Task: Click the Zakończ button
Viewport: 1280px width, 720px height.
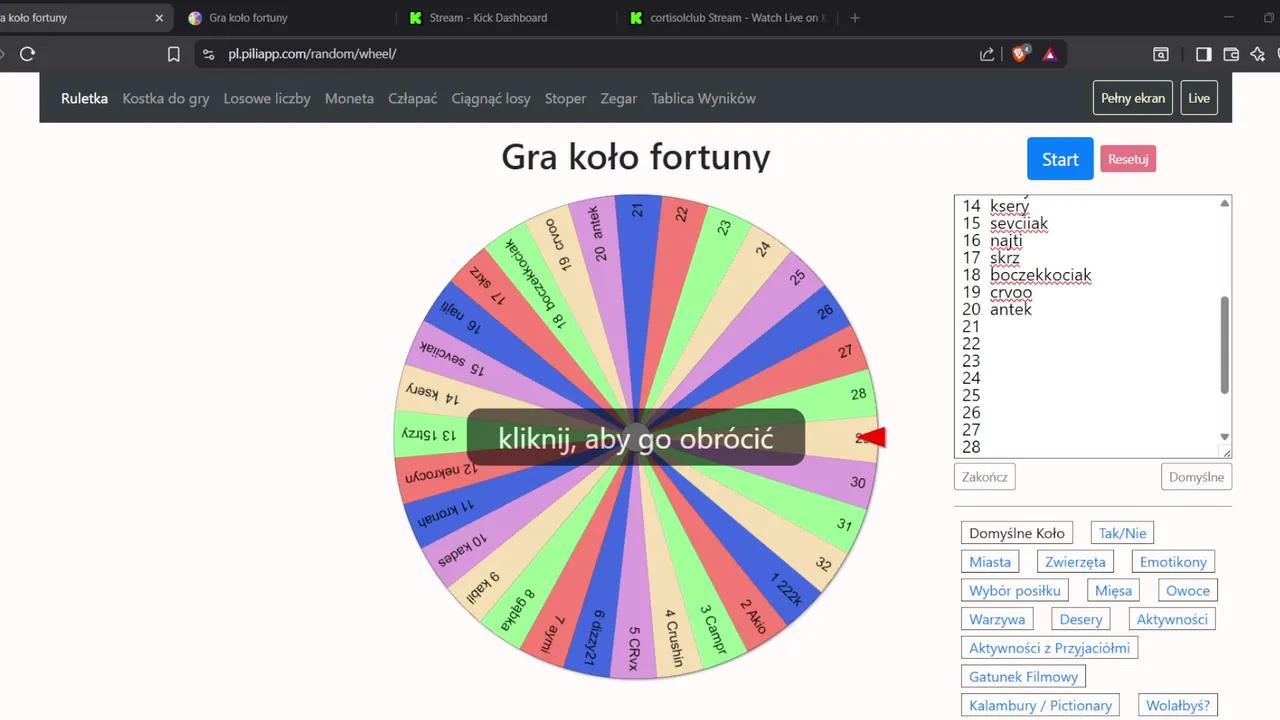Action: pos(985,477)
